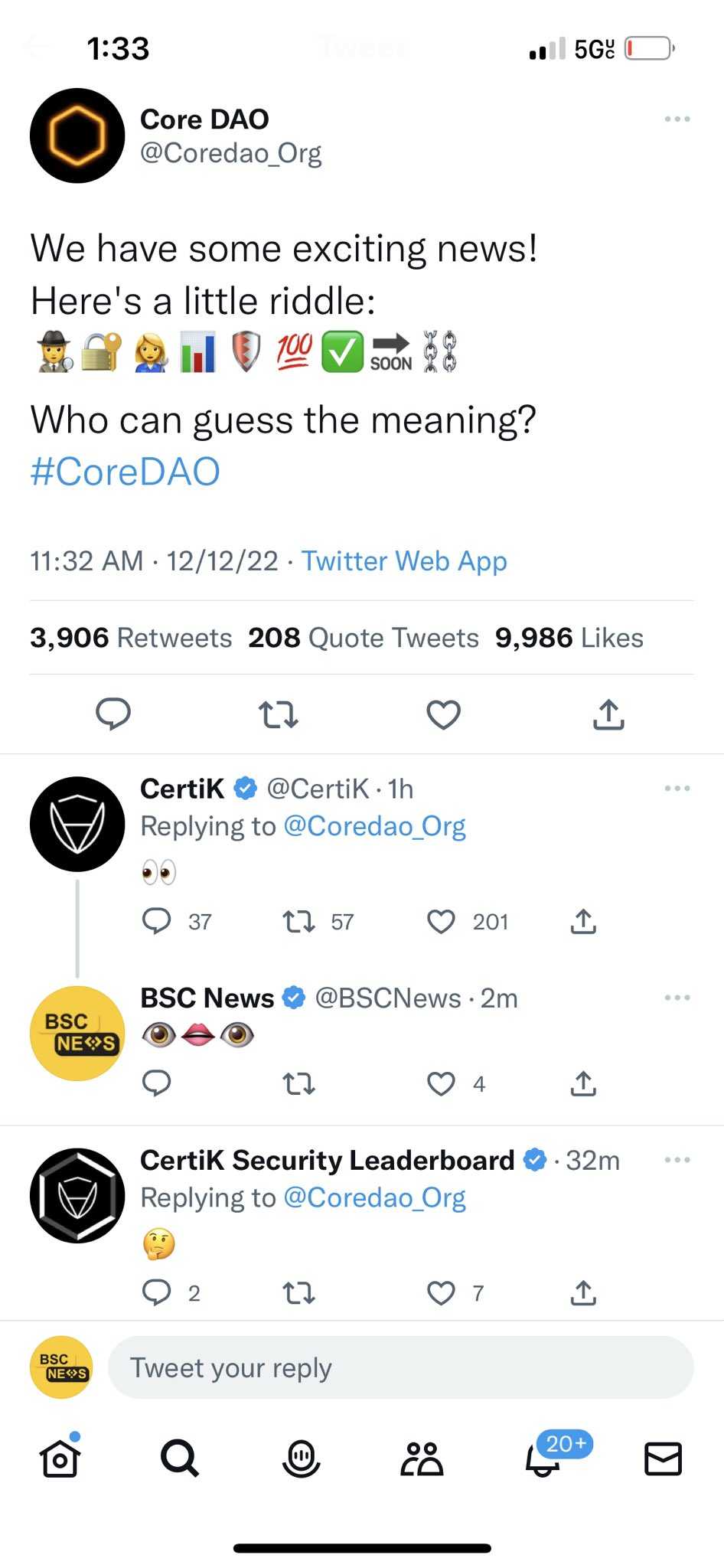Open Core DAO profile picture

point(77,136)
